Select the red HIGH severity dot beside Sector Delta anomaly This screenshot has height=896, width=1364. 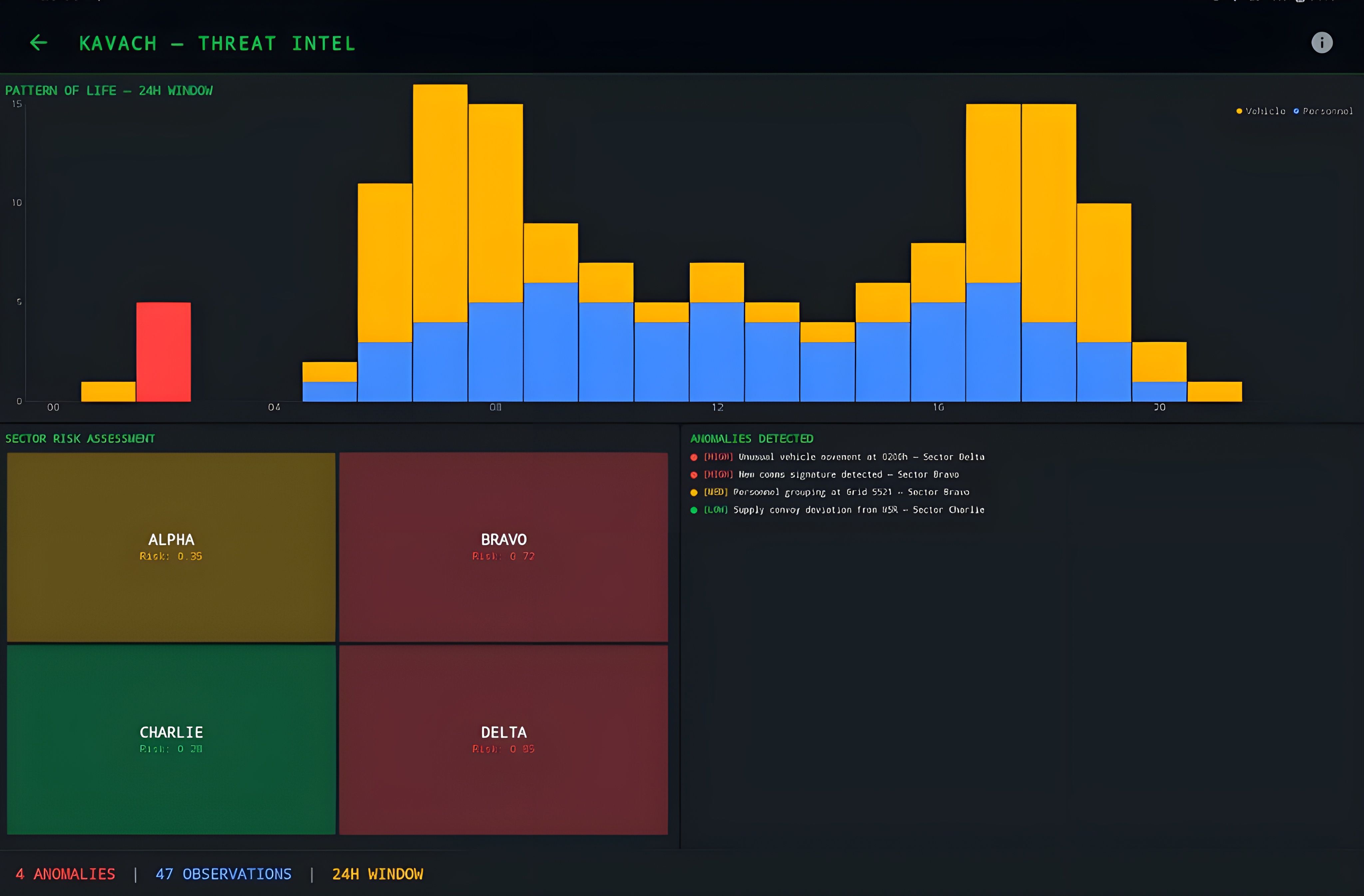tap(693, 457)
